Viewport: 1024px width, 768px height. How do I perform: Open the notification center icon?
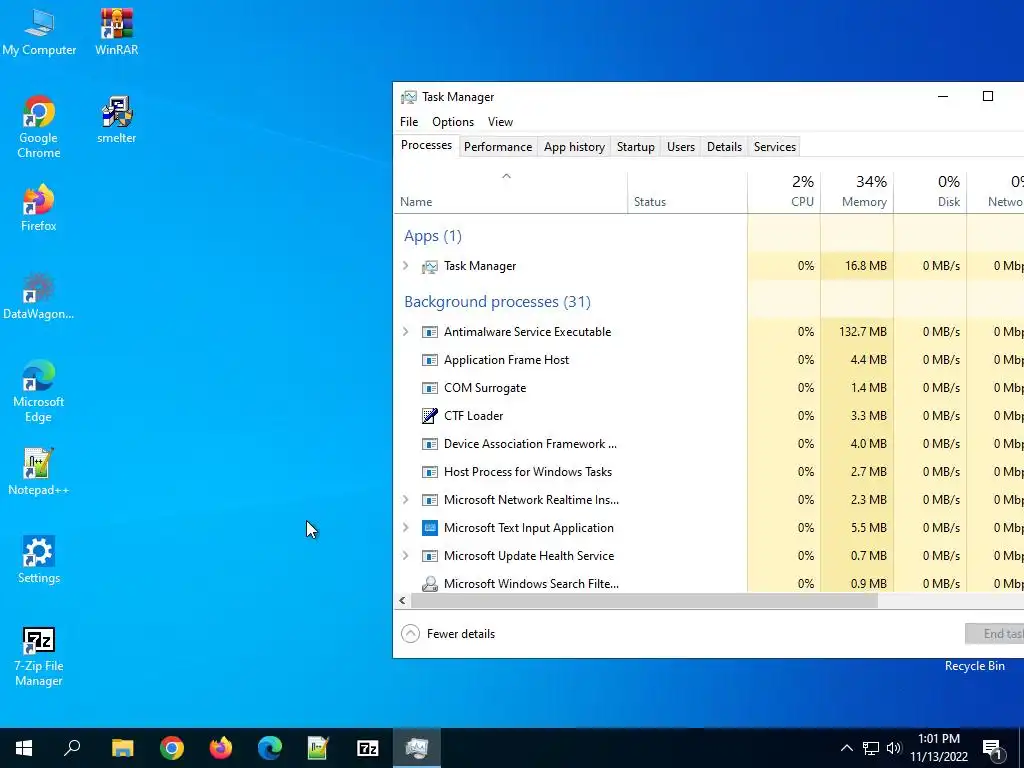[x=992, y=748]
